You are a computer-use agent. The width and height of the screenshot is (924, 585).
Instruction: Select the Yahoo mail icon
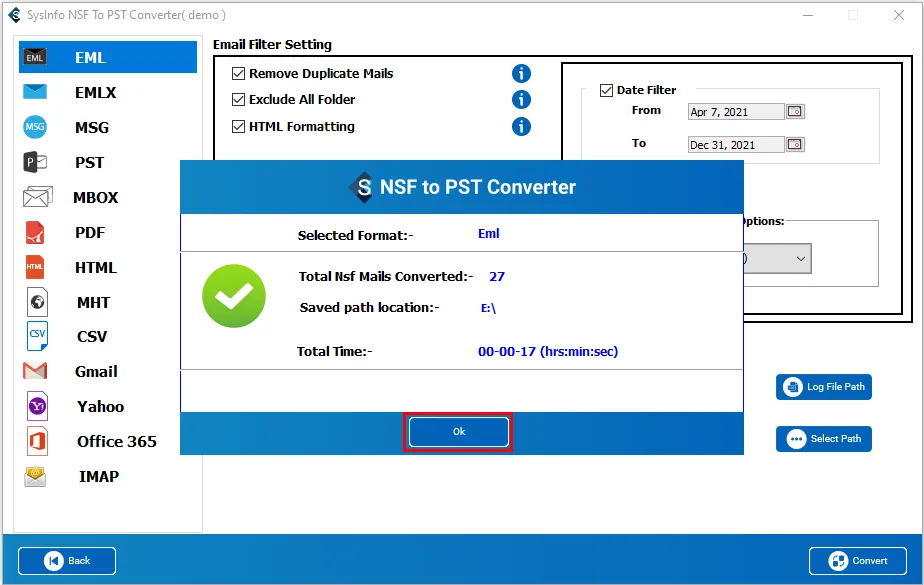pos(37,406)
